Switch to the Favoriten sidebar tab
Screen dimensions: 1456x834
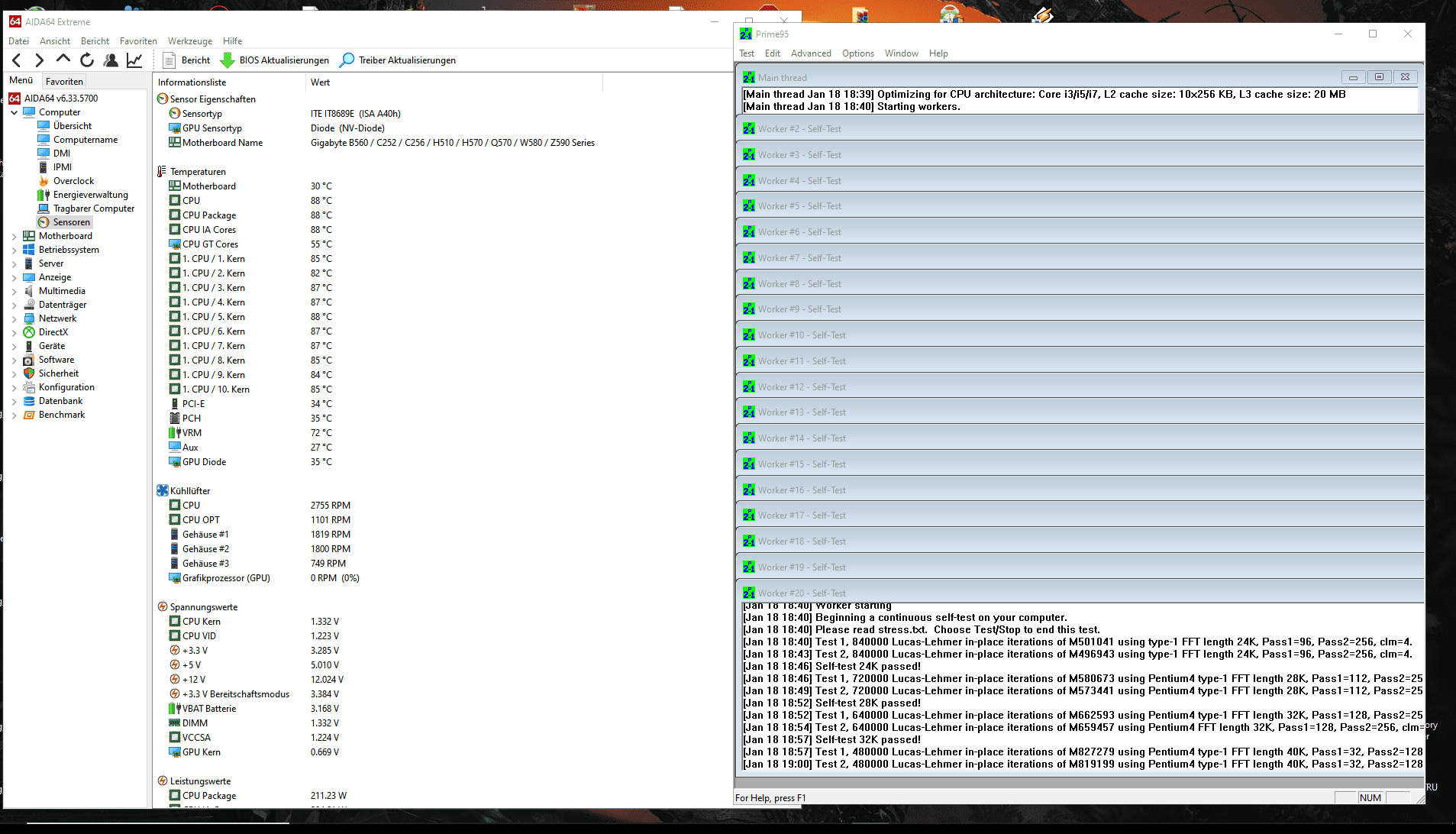[64, 81]
